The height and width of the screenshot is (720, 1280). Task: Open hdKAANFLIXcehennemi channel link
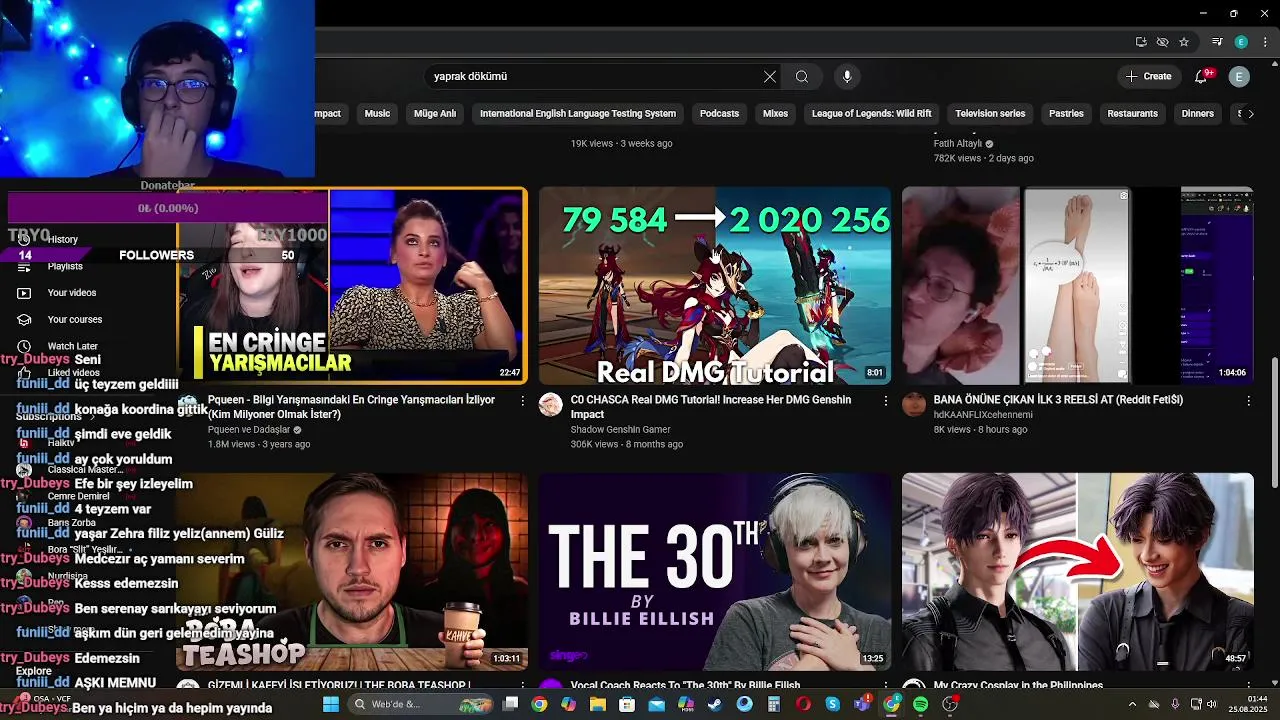pyautogui.click(x=983, y=415)
